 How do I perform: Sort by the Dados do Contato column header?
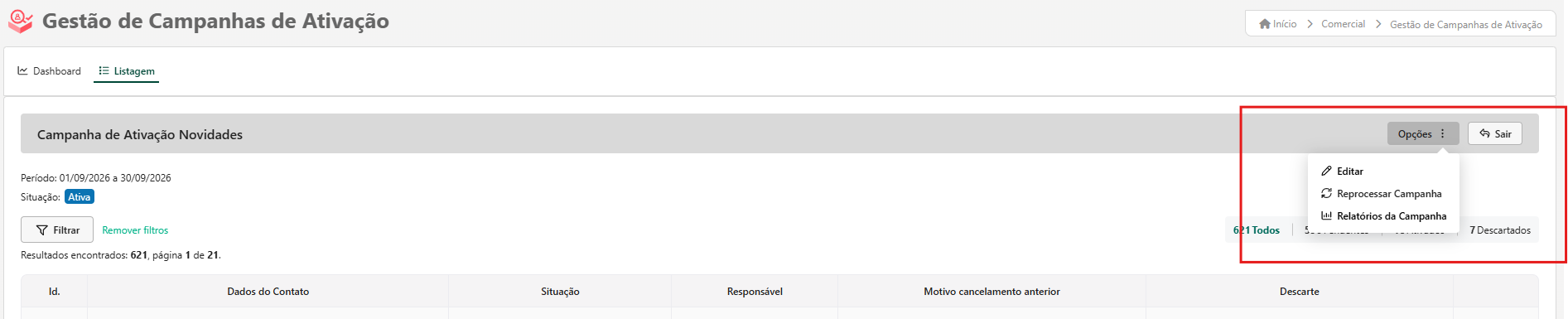[x=268, y=292]
